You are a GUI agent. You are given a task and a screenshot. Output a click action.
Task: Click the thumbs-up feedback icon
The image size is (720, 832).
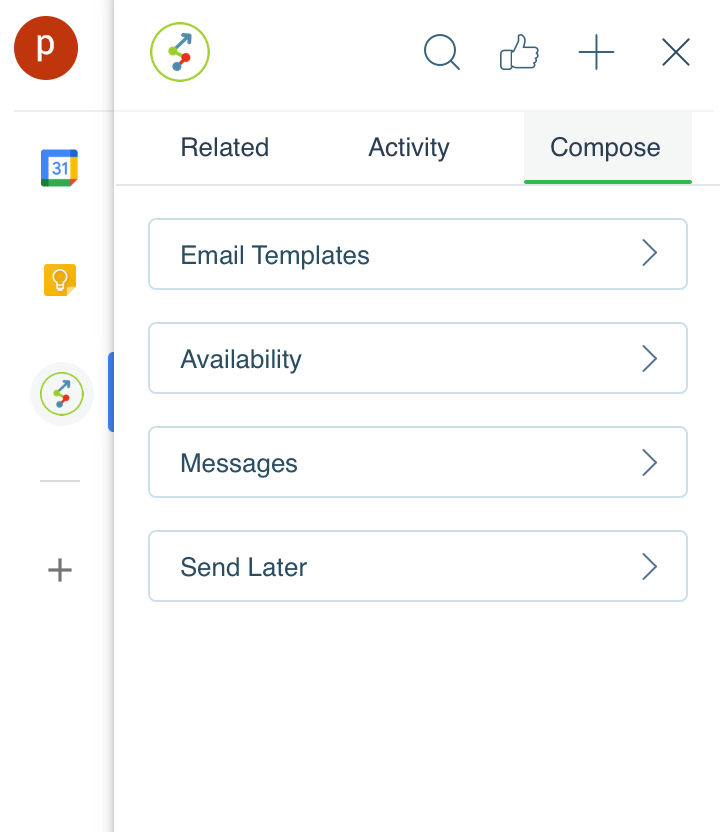519,52
